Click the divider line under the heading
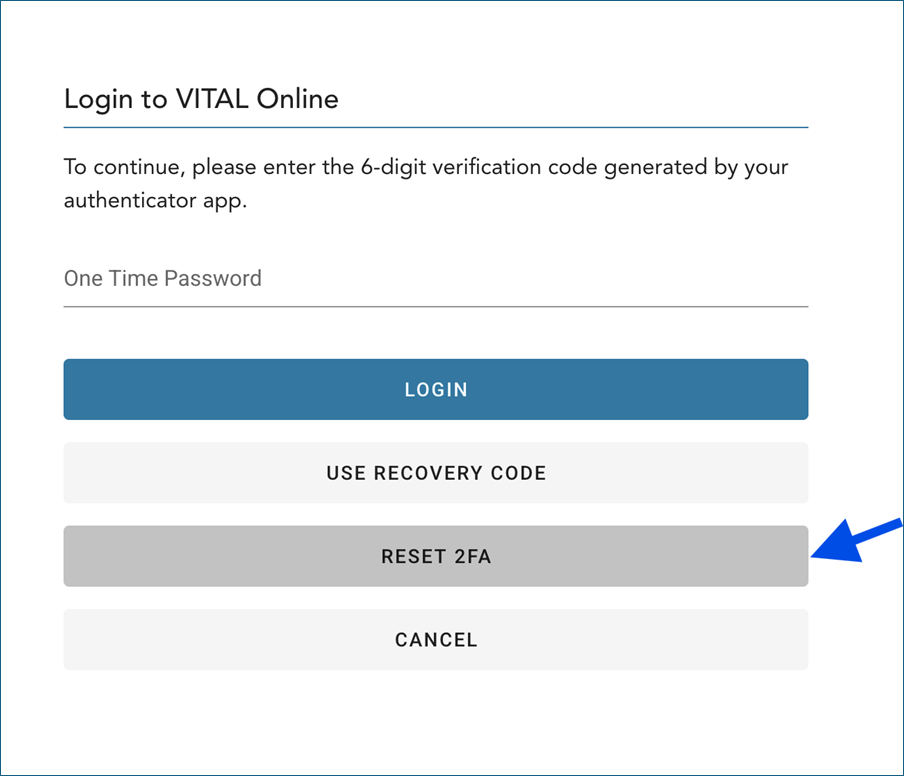Viewport: 904px width, 776px height. click(x=435, y=128)
